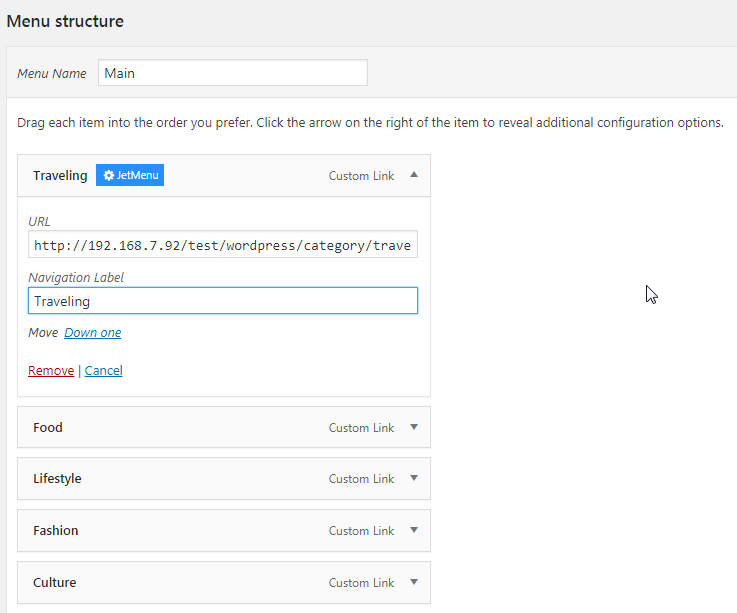Select the Culture menu item bar

tap(200, 582)
